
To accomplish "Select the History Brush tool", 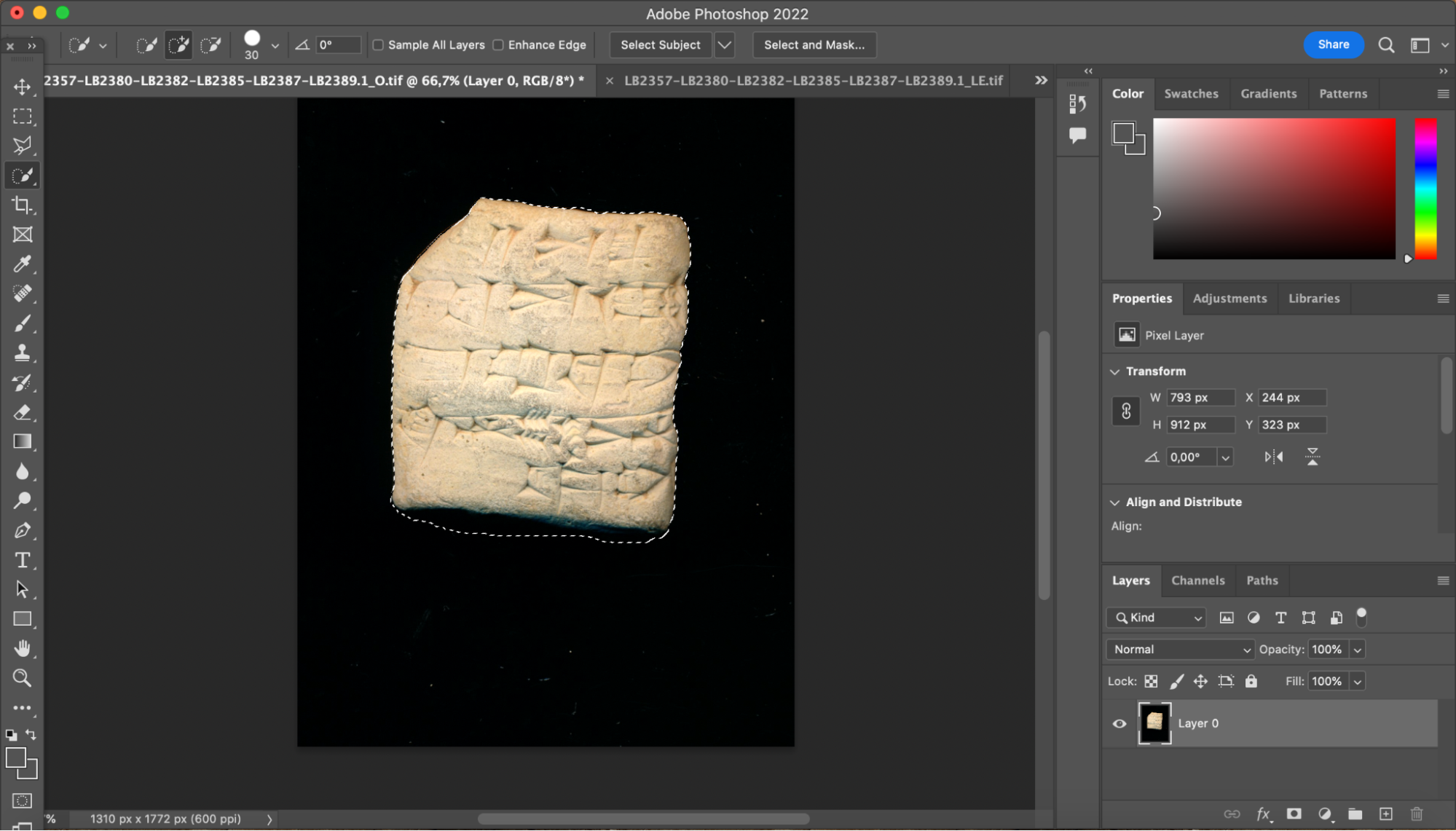I will tap(23, 382).
